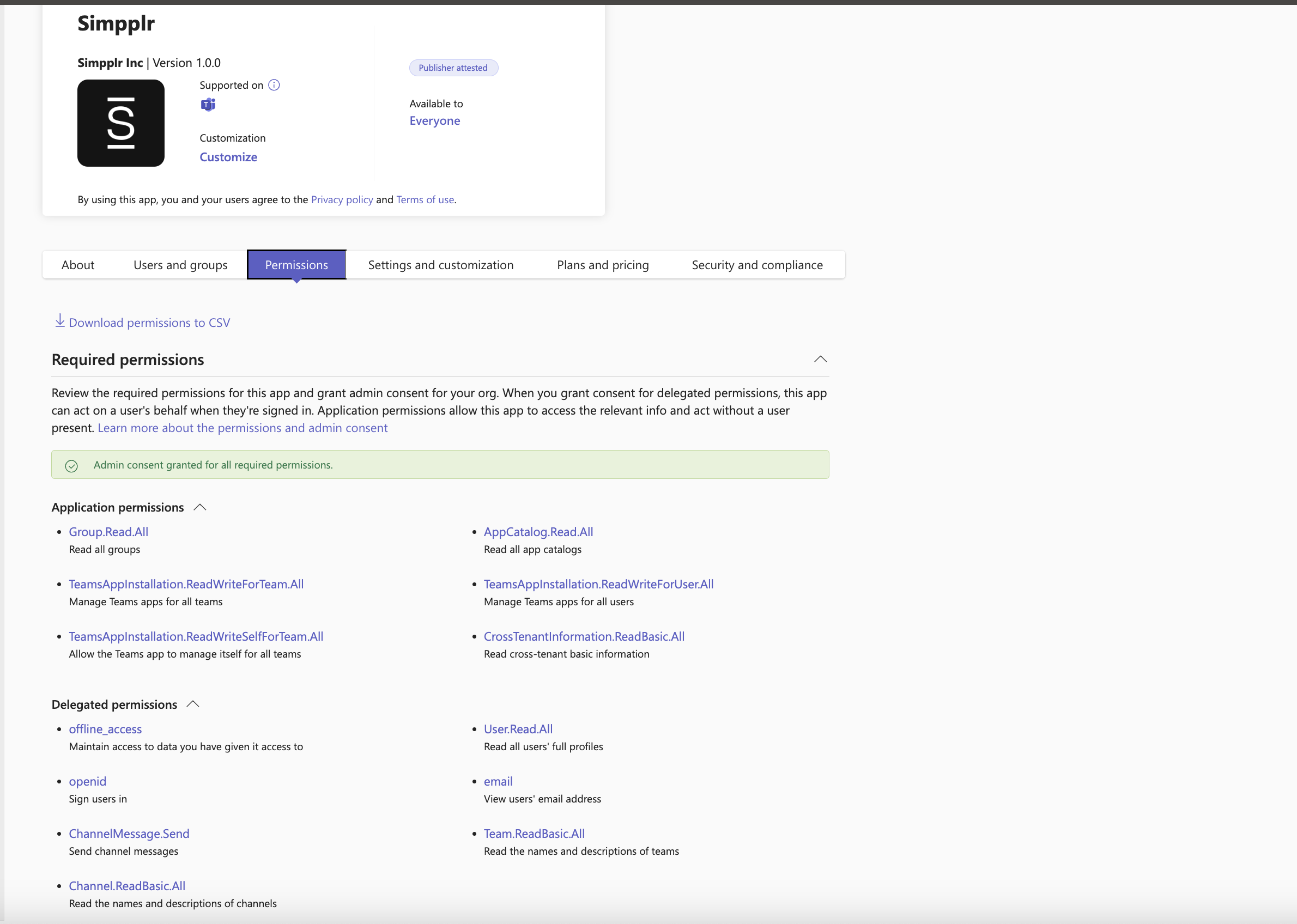Click the Microsoft Teams supported-on icon
The height and width of the screenshot is (924, 1297).
208,105
